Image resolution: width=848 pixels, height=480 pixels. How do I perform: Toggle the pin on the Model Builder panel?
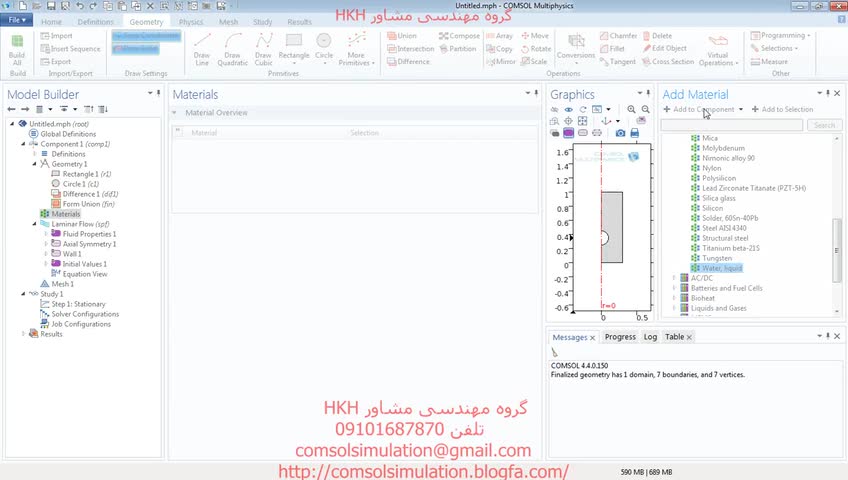tap(158, 94)
